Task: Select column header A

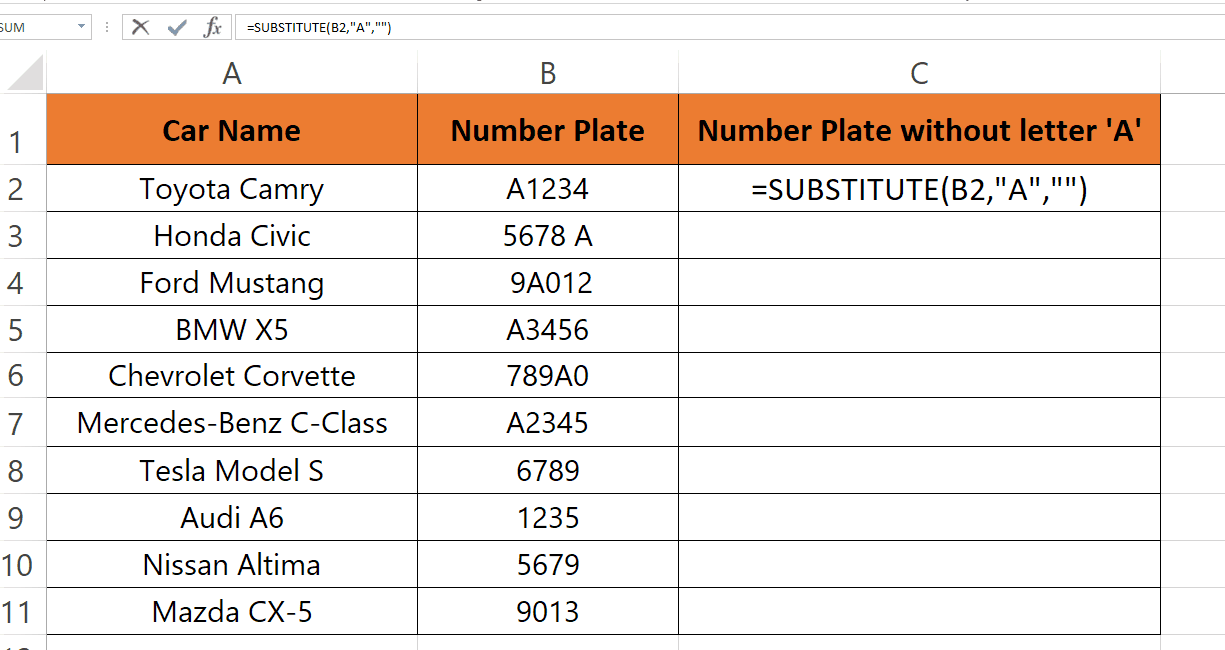Action: click(x=231, y=72)
